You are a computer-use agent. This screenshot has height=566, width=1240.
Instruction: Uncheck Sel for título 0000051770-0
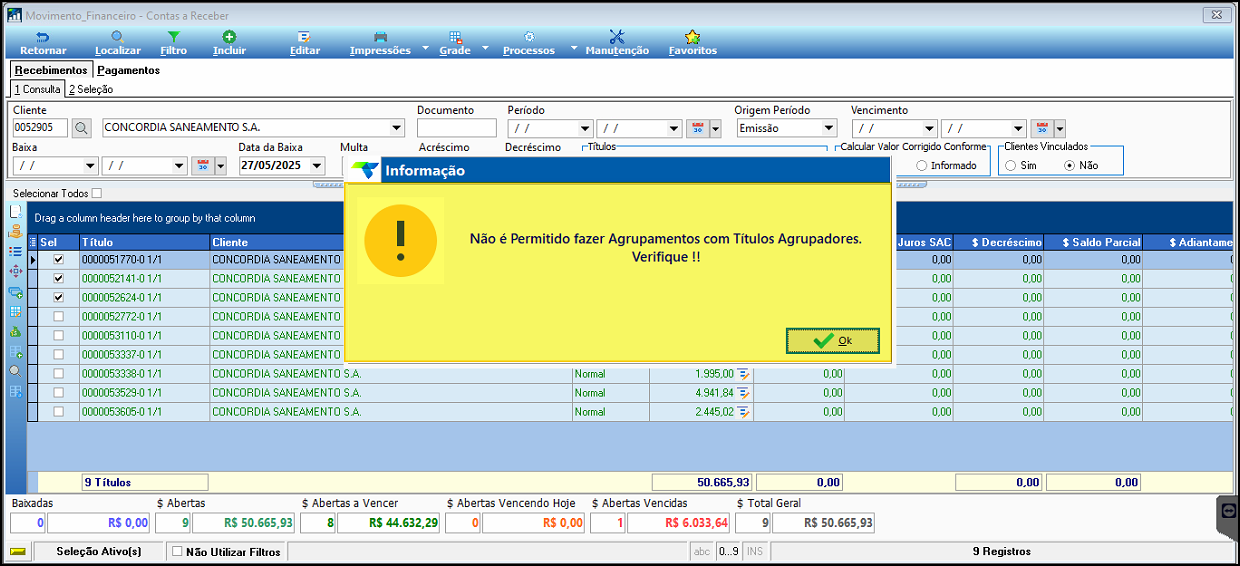[x=58, y=259]
